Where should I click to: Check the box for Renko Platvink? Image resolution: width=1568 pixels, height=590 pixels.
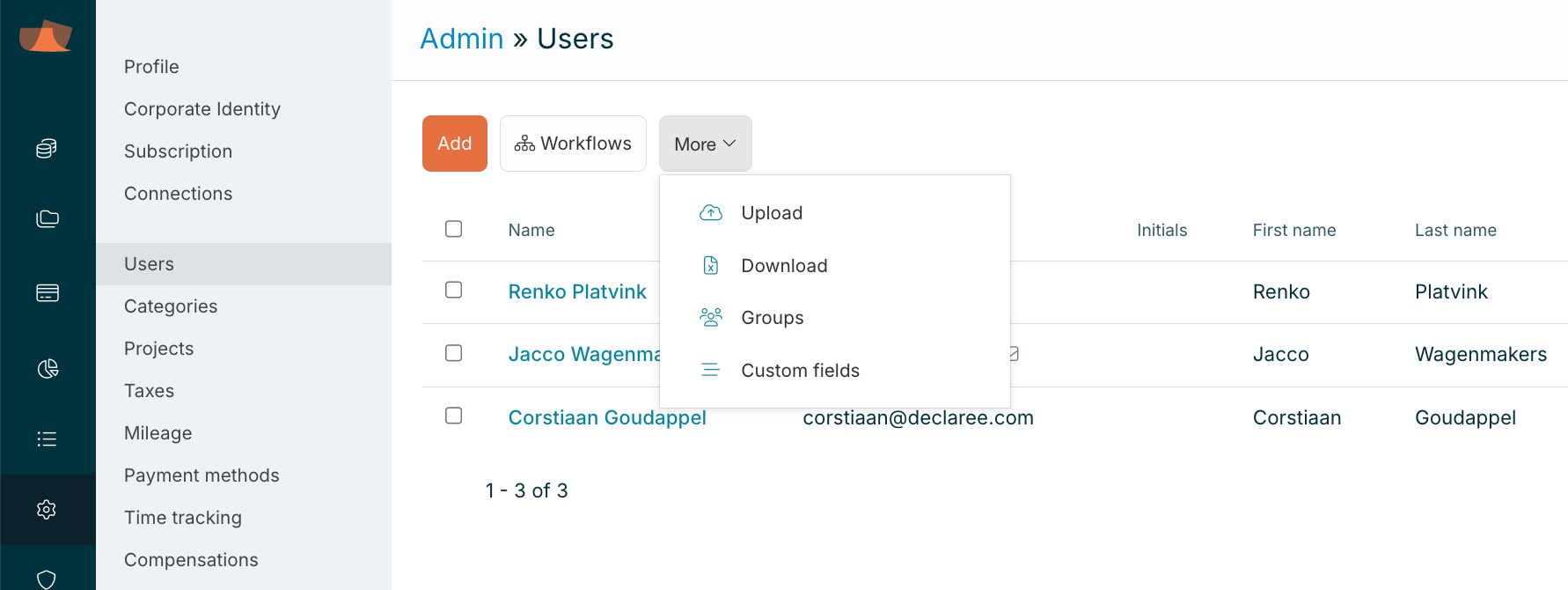point(454,291)
